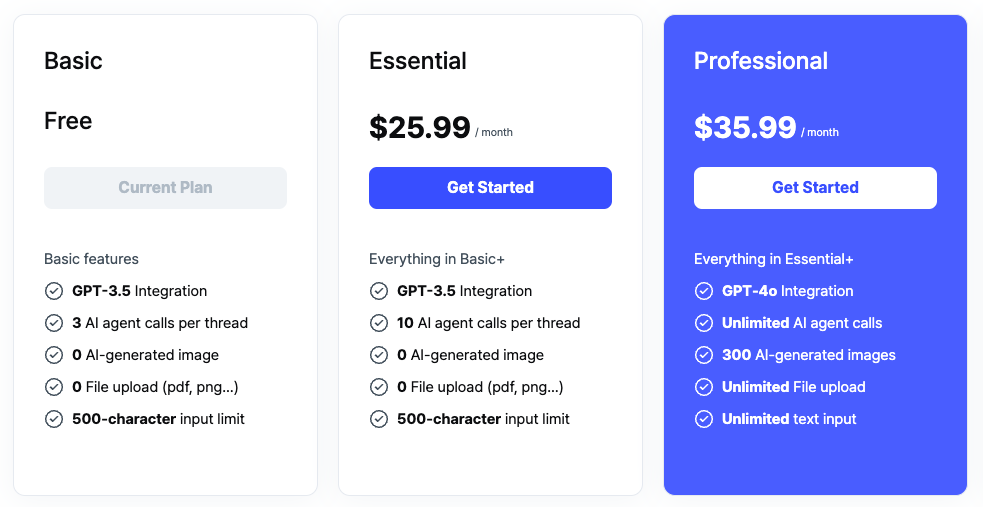This screenshot has height=507, width=983.
Task: Click check icon beside Unlimited File upload
Action: tap(704, 387)
